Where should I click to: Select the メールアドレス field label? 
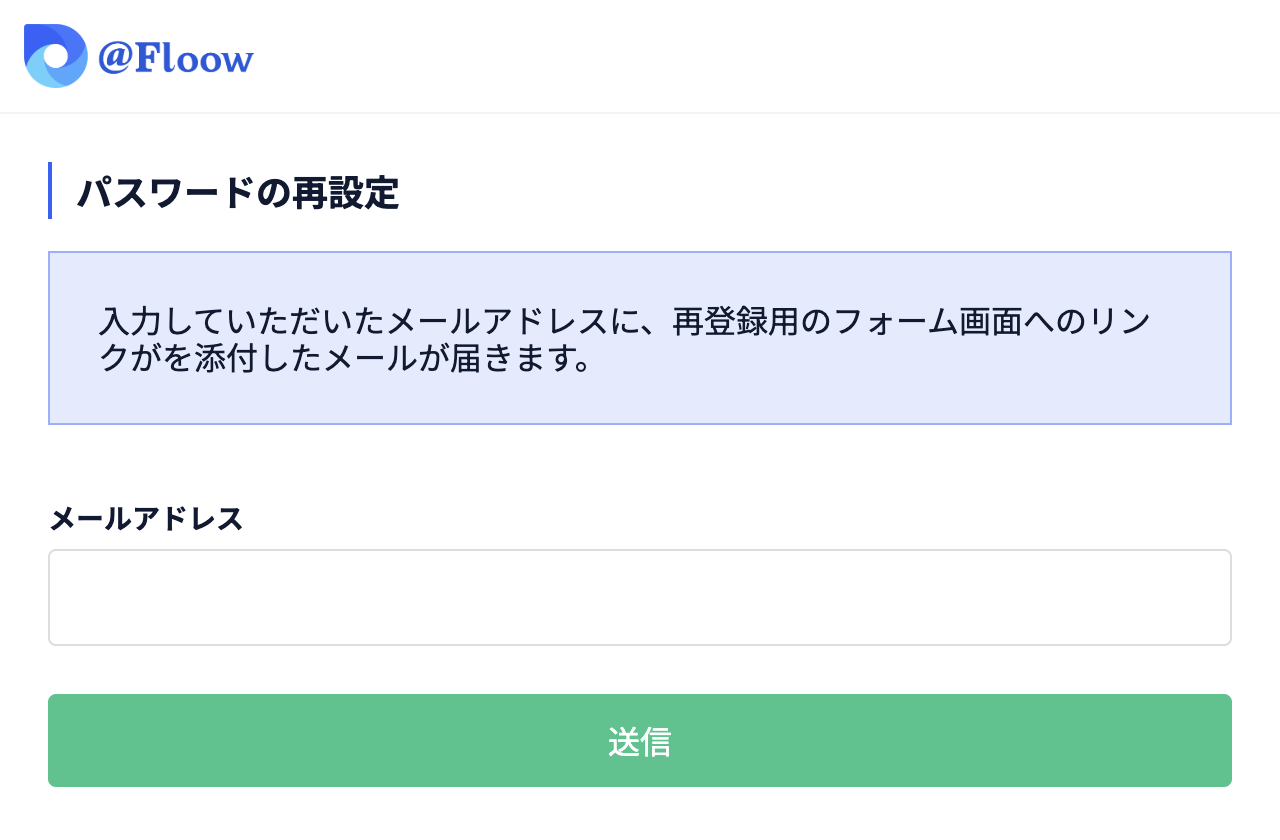click(145, 520)
